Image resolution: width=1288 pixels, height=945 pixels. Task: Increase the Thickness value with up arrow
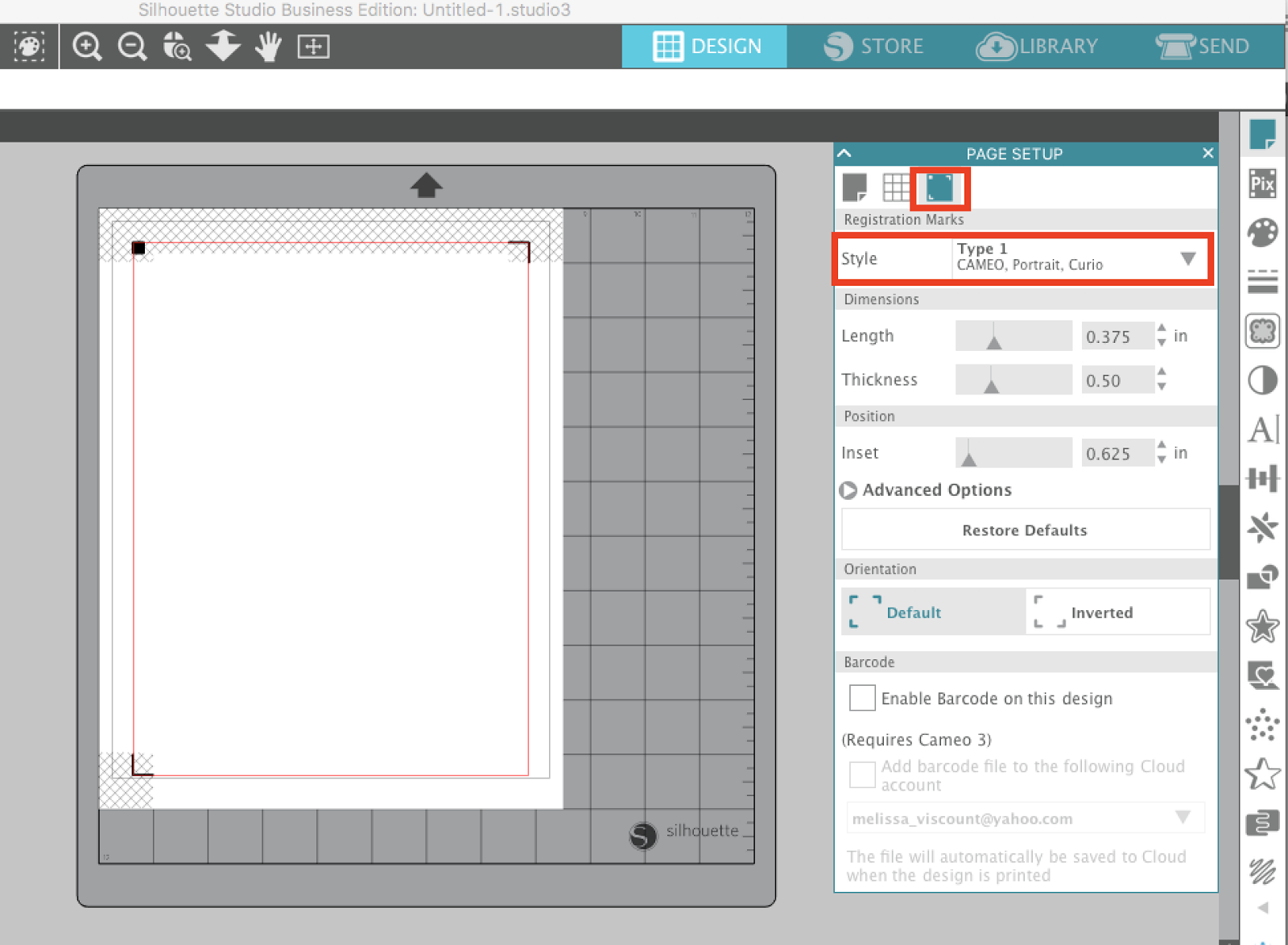click(x=1161, y=372)
